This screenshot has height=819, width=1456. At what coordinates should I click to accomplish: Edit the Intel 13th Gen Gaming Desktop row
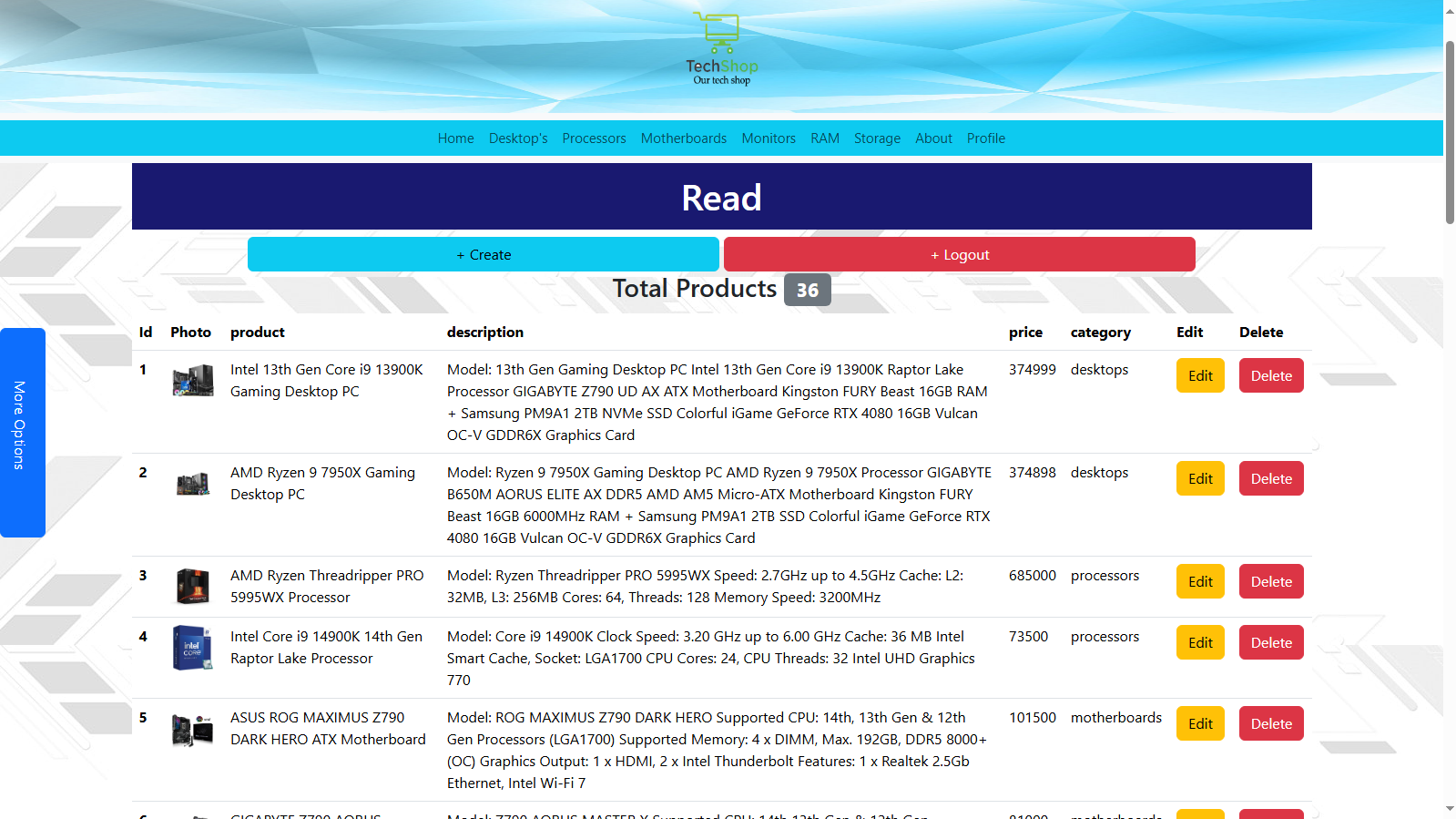(x=1200, y=375)
